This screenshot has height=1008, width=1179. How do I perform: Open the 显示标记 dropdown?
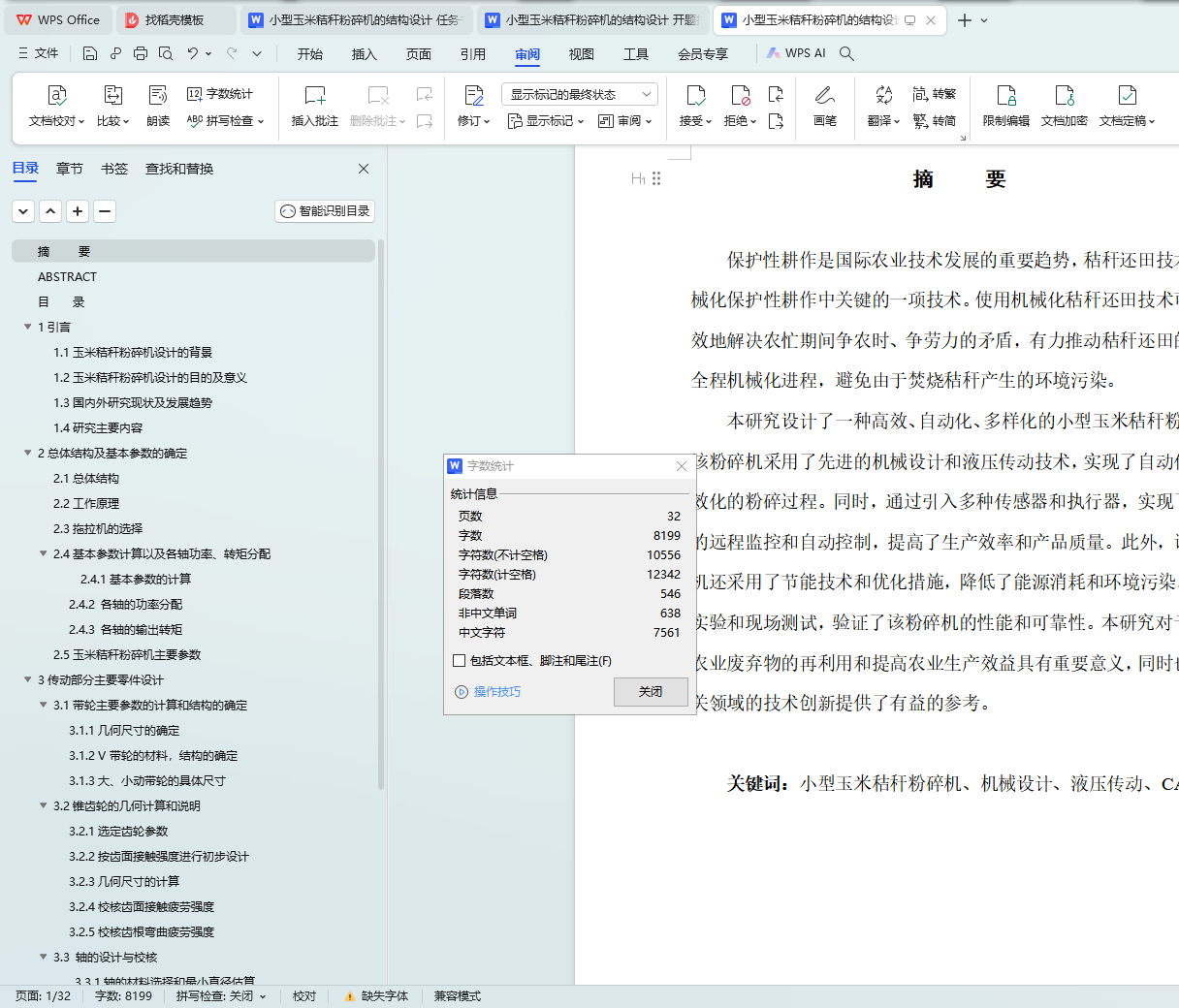(545, 121)
